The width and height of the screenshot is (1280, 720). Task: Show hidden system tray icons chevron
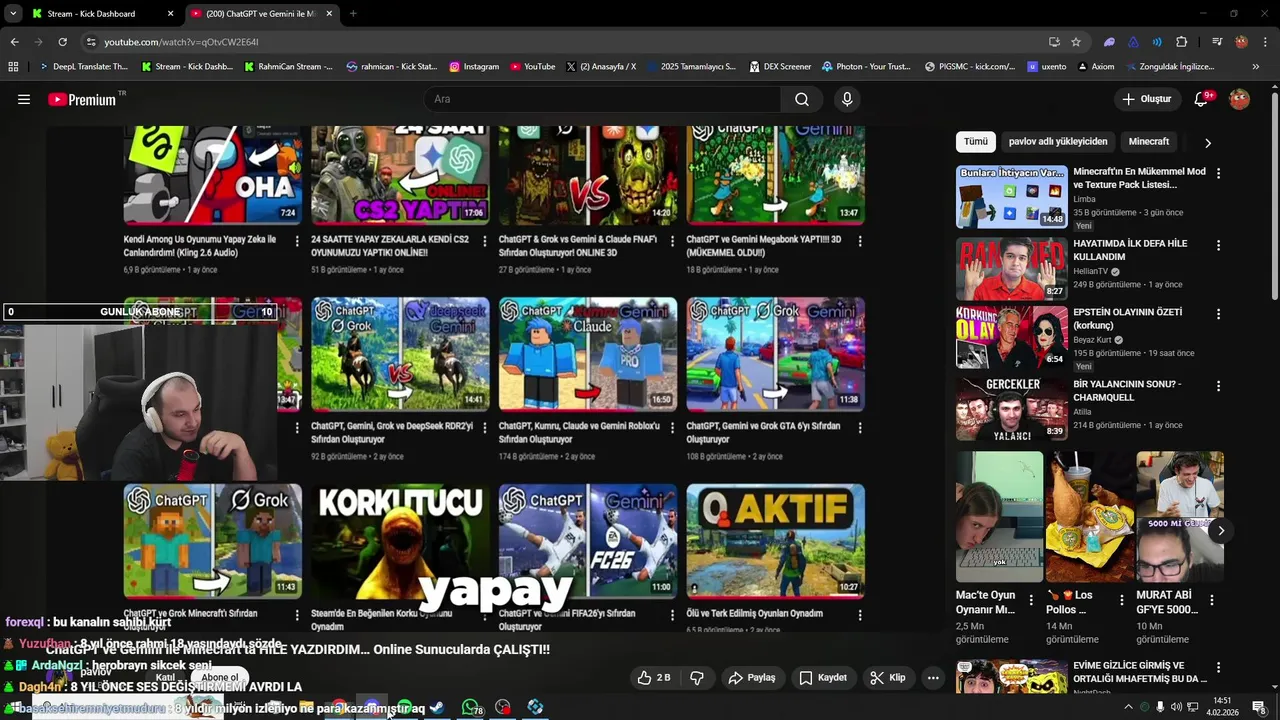(1128, 707)
